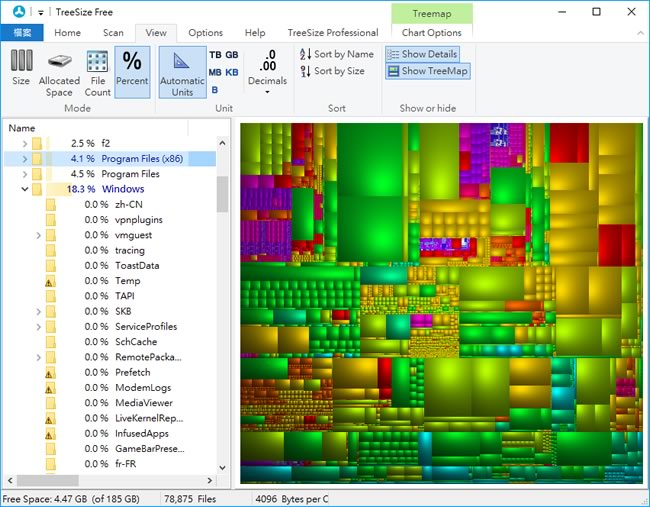Screen dimensions: 650x507
Task: Switch to Allocated Space mode
Action: (x=59, y=69)
